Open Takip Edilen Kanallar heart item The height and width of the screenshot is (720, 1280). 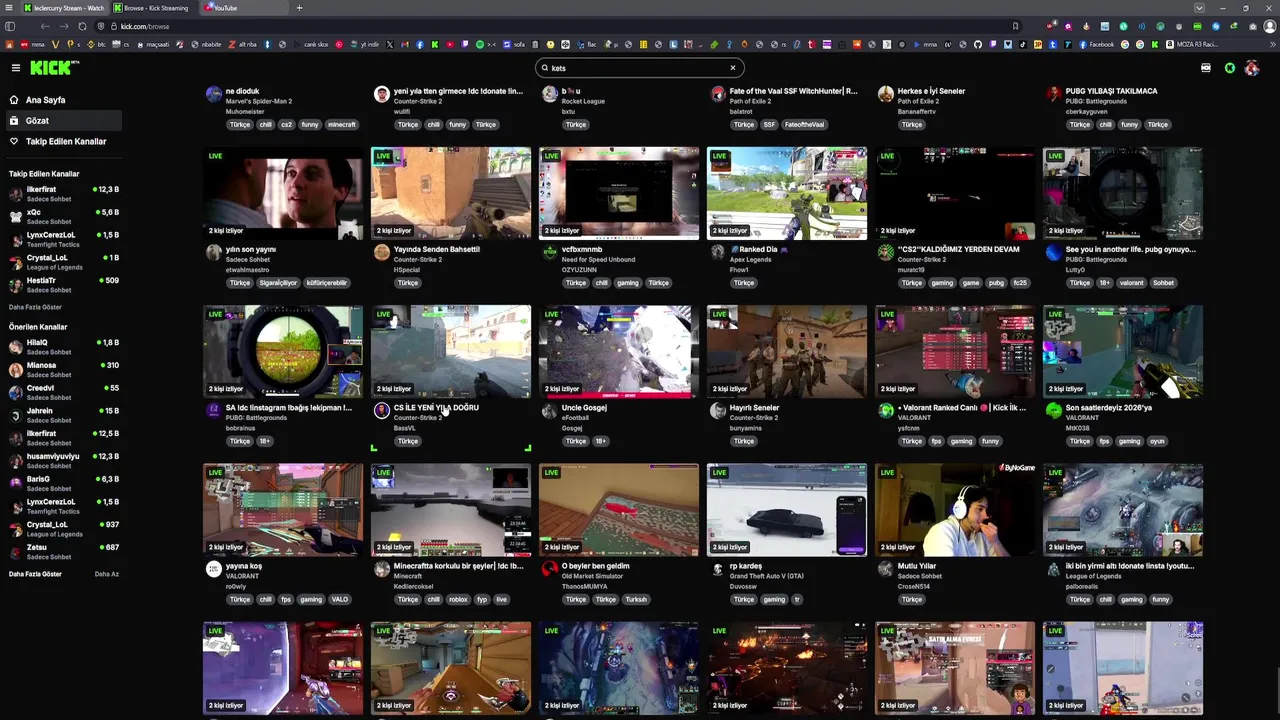(66, 142)
